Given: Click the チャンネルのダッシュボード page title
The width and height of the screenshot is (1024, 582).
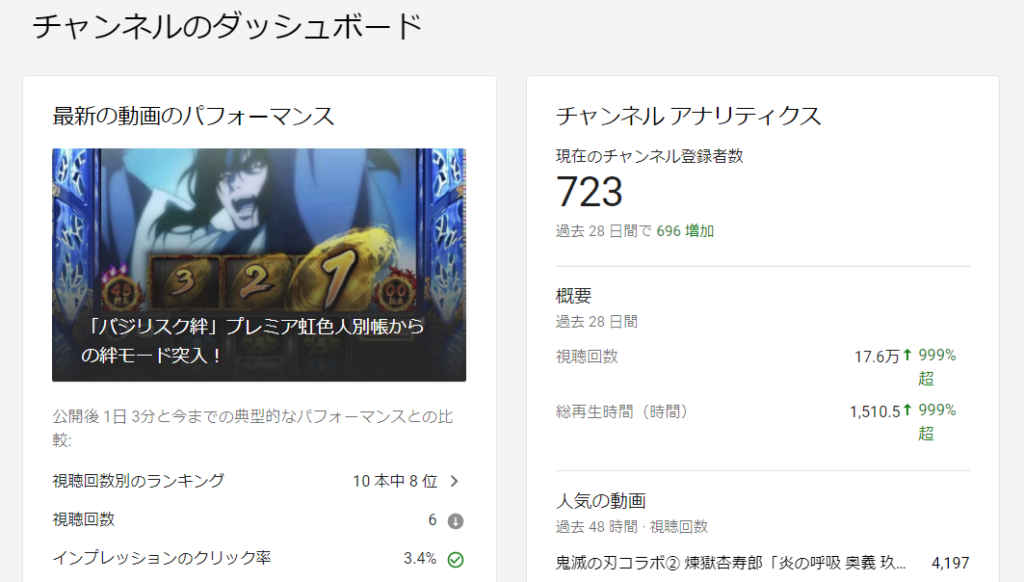Looking at the screenshot, I should [x=227, y=27].
